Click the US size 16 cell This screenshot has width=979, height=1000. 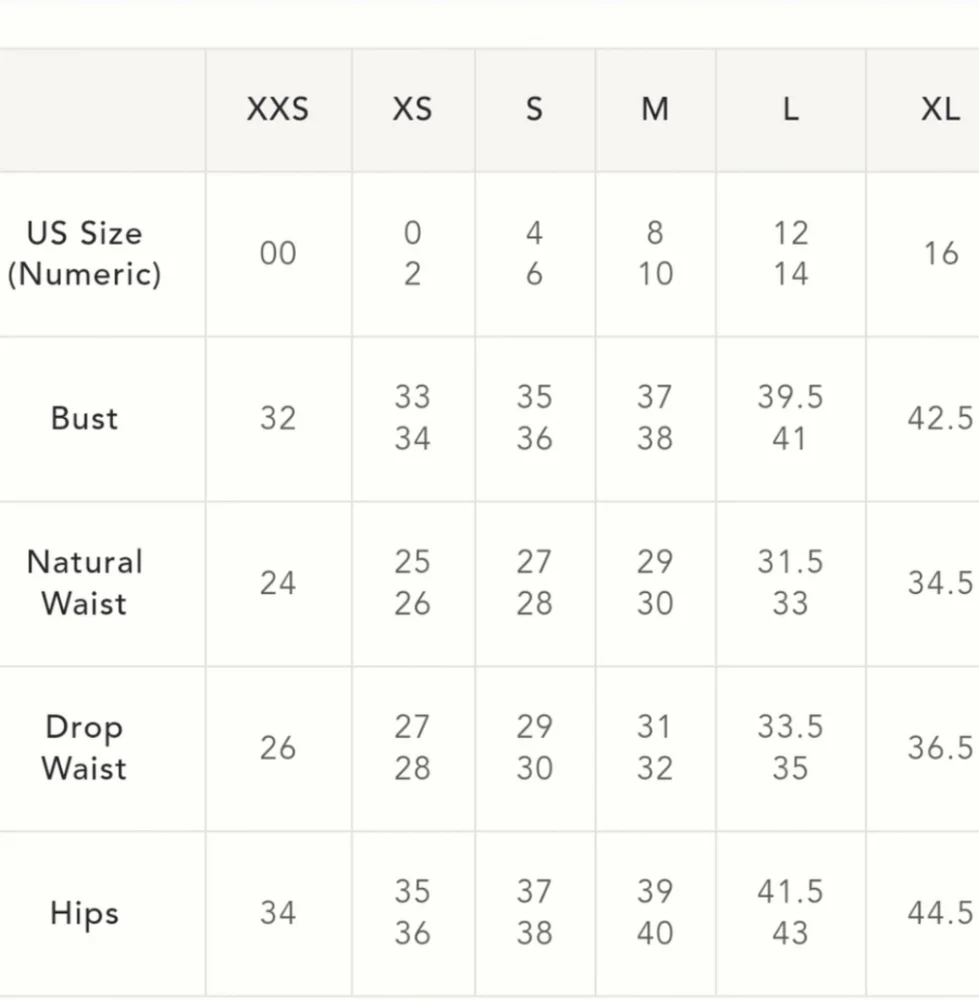click(x=941, y=253)
